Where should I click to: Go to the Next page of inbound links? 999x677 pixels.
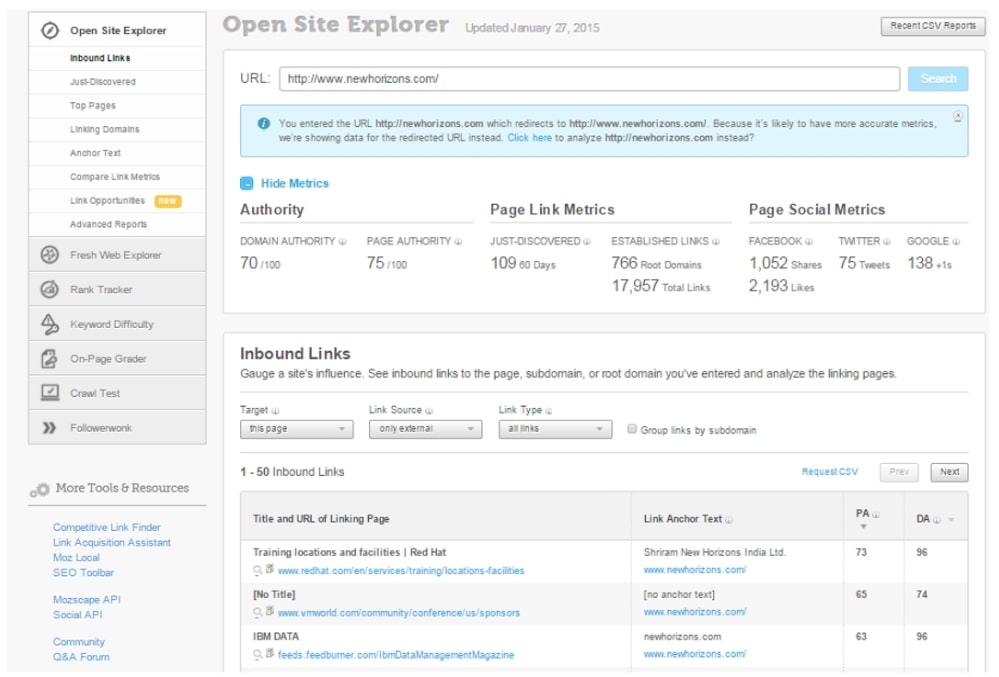point(949,472)
